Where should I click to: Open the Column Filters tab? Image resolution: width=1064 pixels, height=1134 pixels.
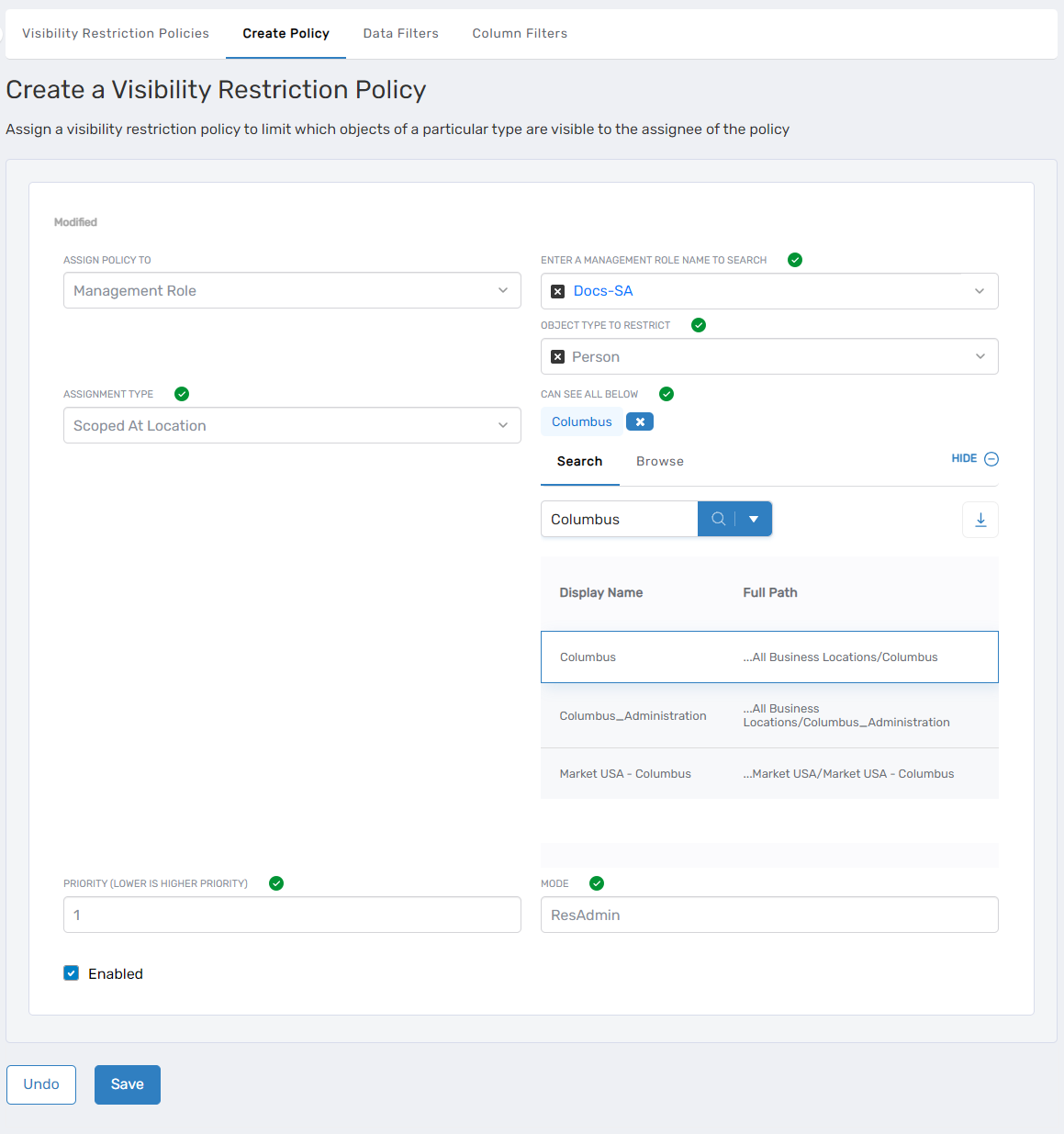tap(519, 33)
